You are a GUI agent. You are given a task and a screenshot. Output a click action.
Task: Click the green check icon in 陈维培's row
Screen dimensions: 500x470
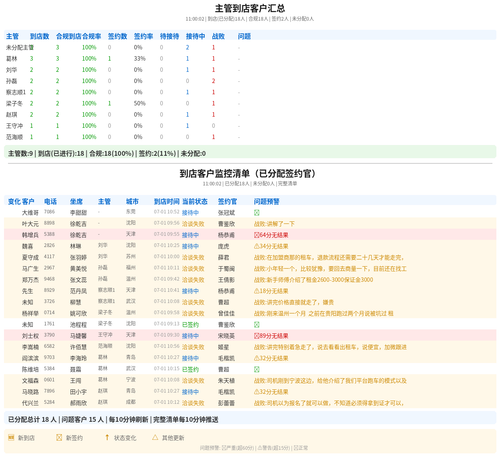point(257,369)
